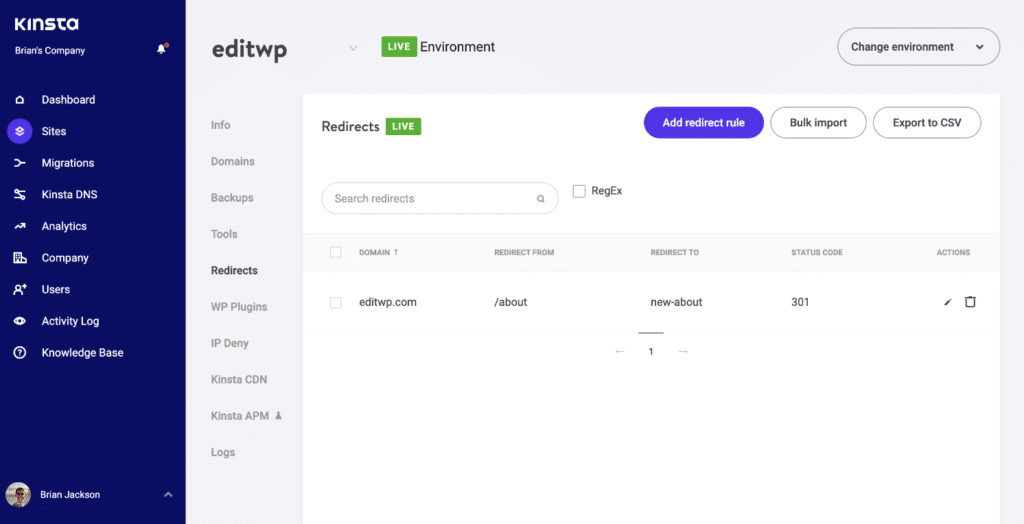The height and width of the screenshot is (524, 1024).
Task: Click the Sites layers icon
Action: pos(20,131)
